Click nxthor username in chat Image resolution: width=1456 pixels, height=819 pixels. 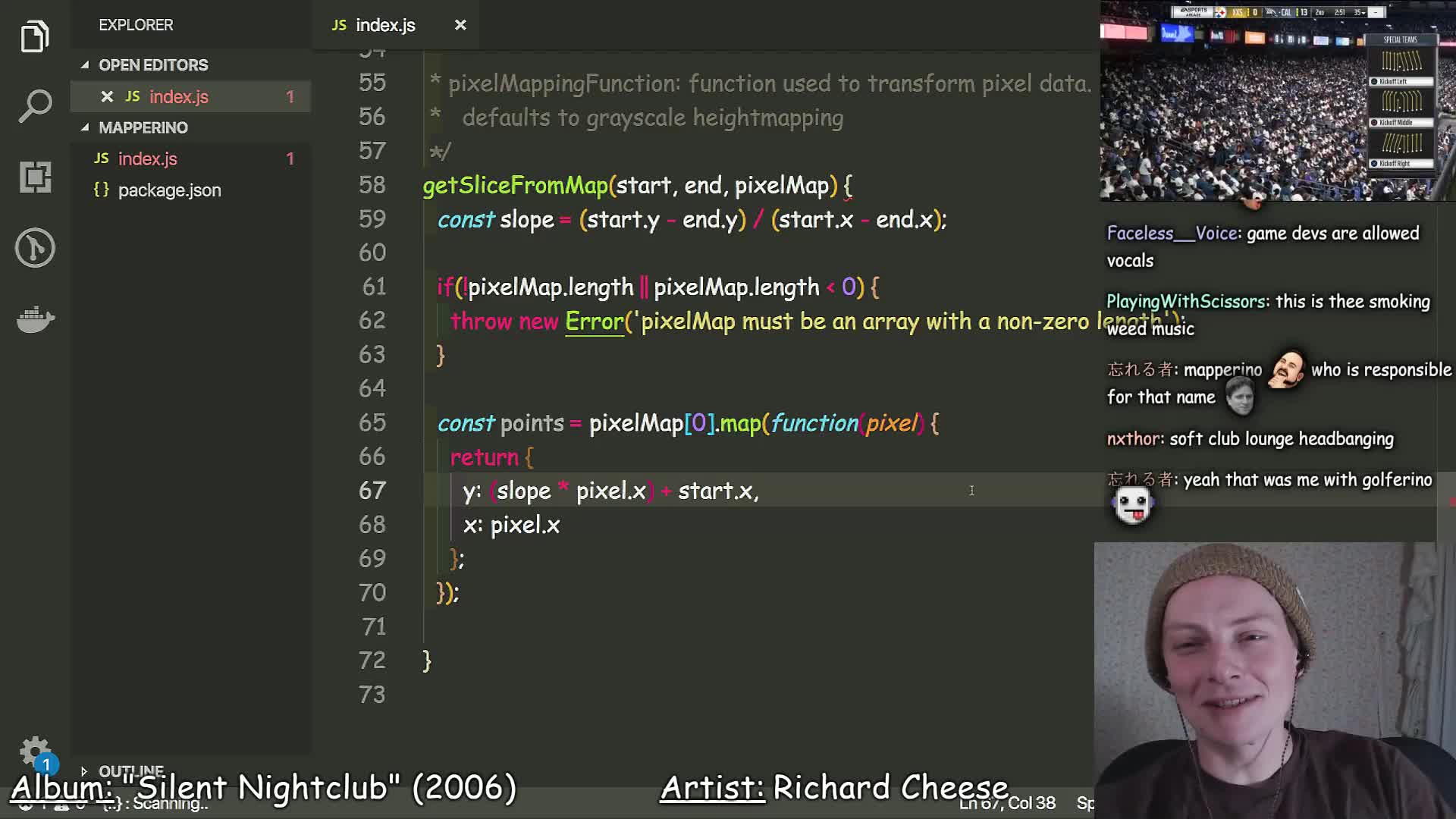click(x=1133, y=438)
